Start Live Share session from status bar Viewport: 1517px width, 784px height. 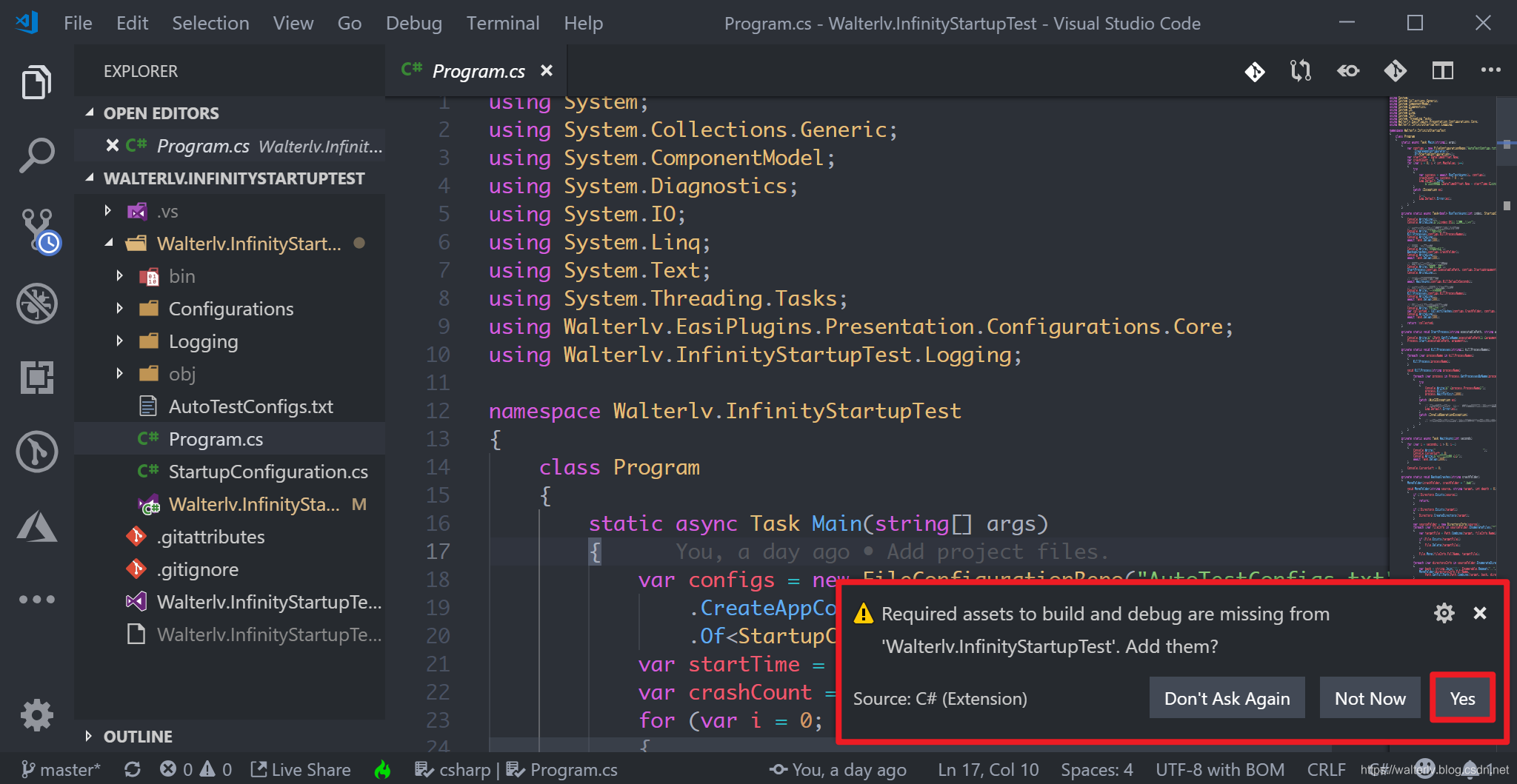301,770
